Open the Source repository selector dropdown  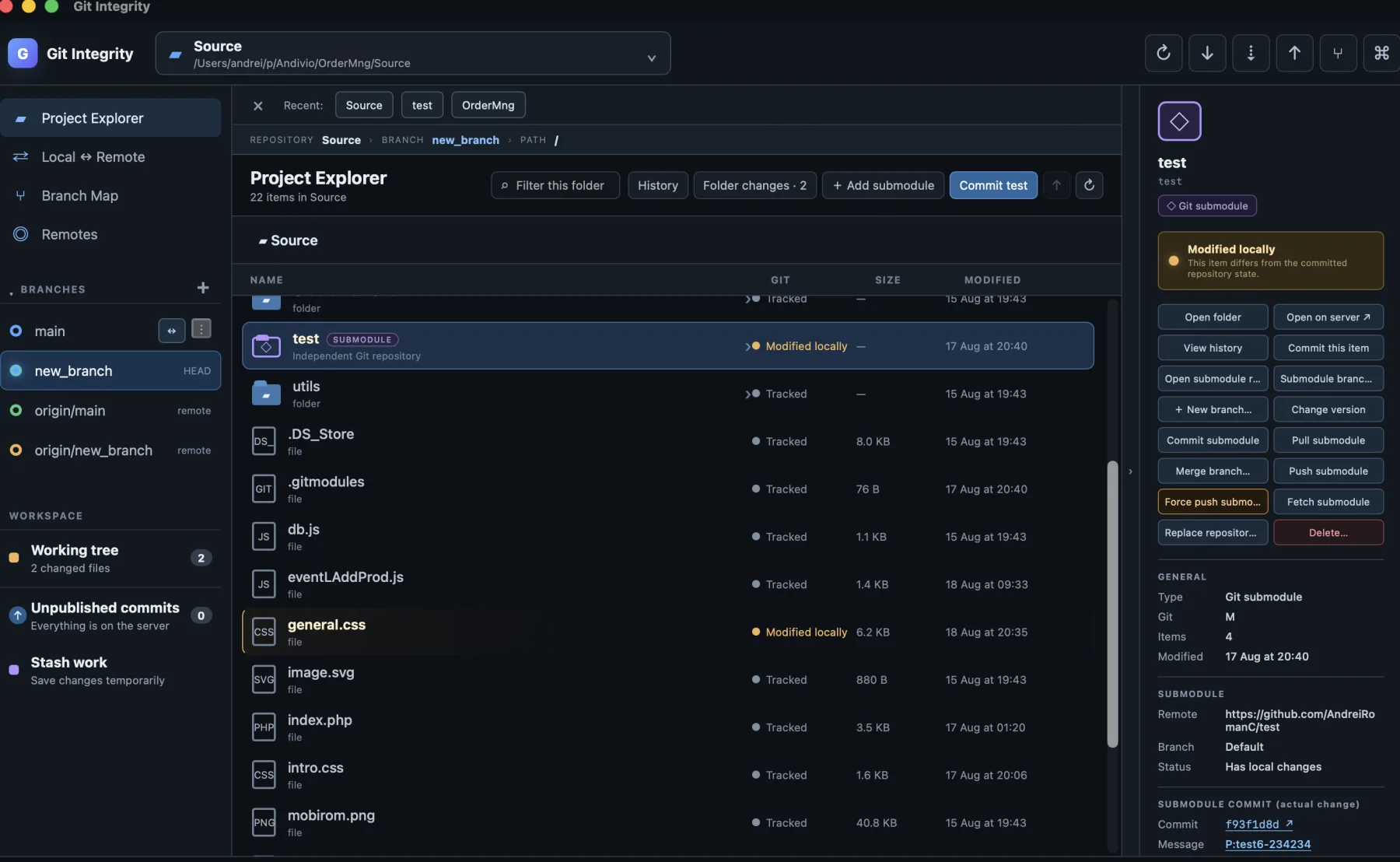pyautogui.click(x=413, y=53)
